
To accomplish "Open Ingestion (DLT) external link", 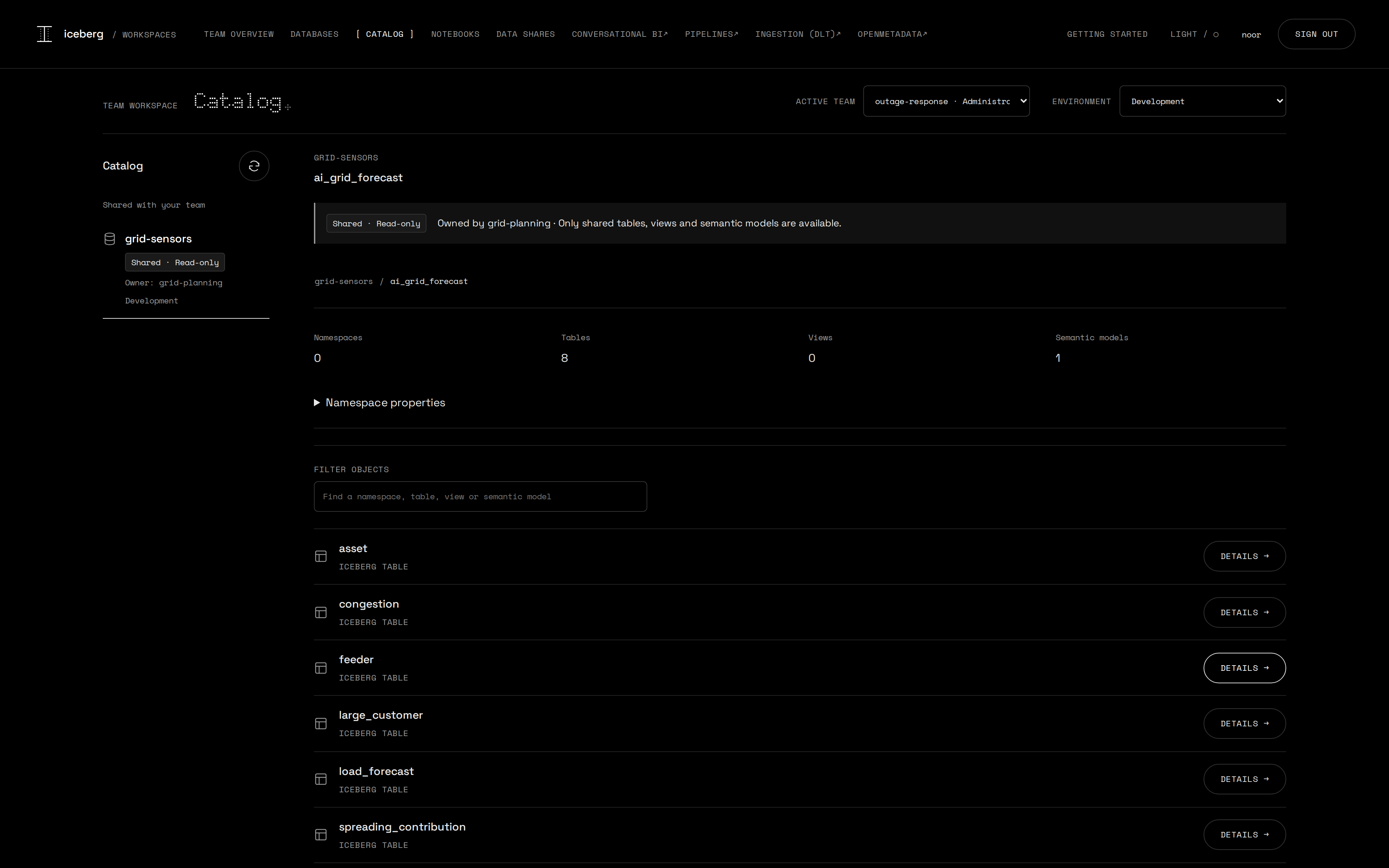I will [798, 34].
